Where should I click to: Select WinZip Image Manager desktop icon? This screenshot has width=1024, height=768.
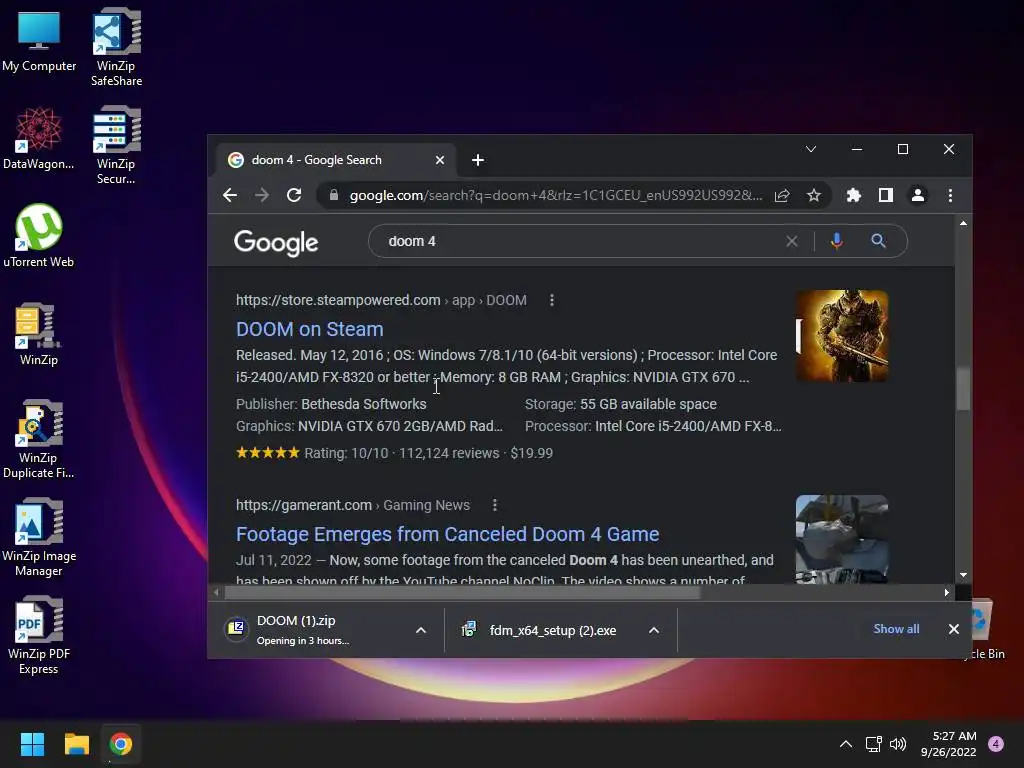click(x=39, y=537)
